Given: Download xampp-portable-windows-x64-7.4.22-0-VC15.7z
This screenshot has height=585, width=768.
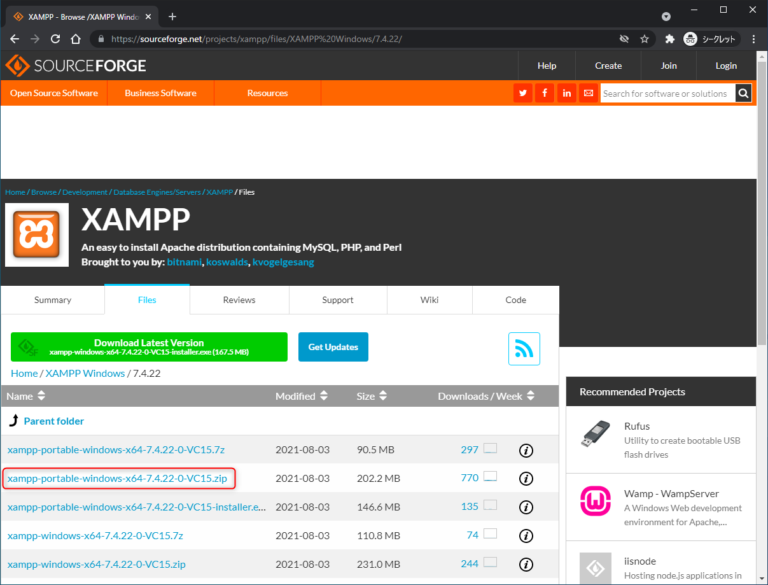Looking at the screenshot, I should click(116, 450).
